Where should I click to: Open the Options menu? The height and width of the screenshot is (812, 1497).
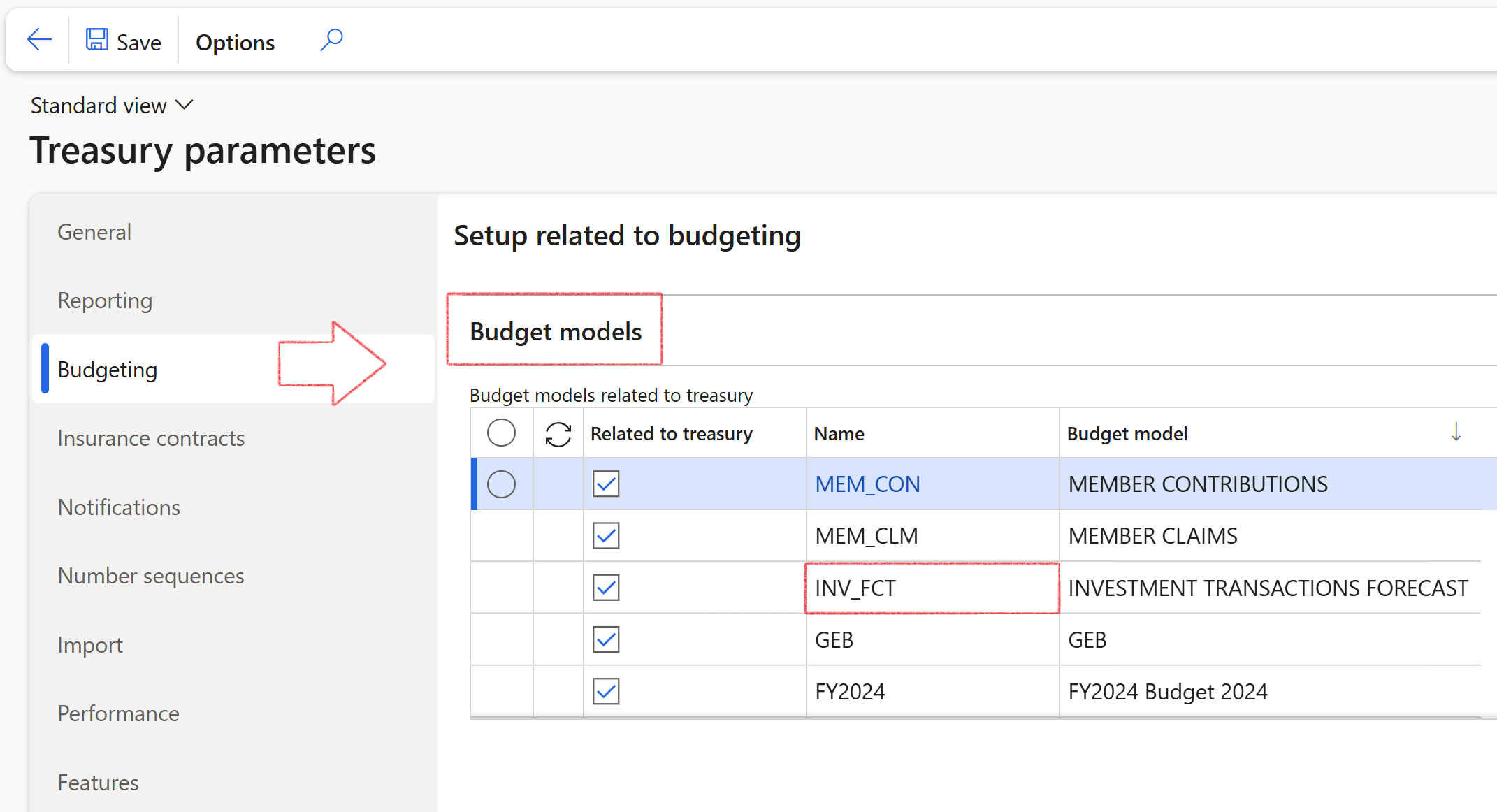coord(235,43)
